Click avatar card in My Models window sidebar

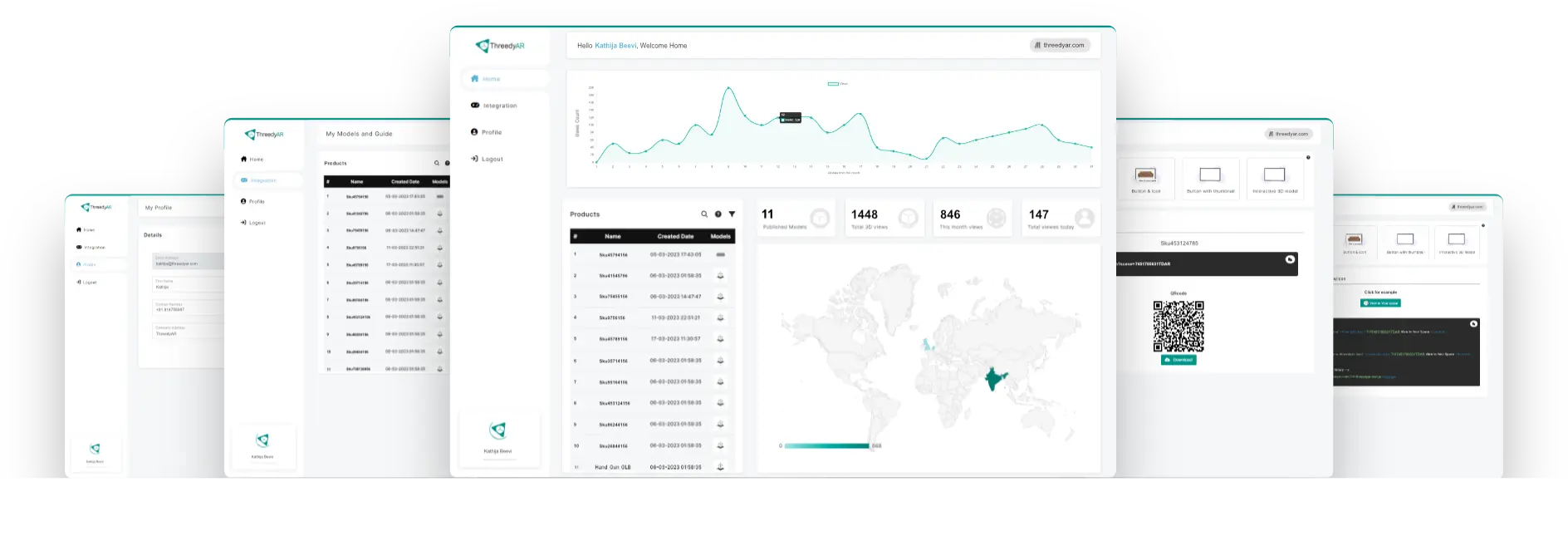[x=262, y=446]
